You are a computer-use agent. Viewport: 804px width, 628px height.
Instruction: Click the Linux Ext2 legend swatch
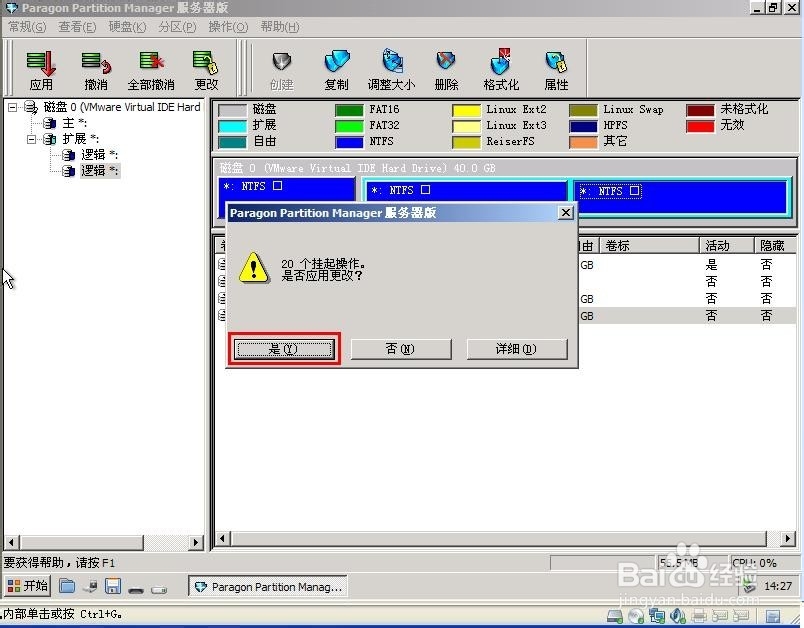click(466, 110)
